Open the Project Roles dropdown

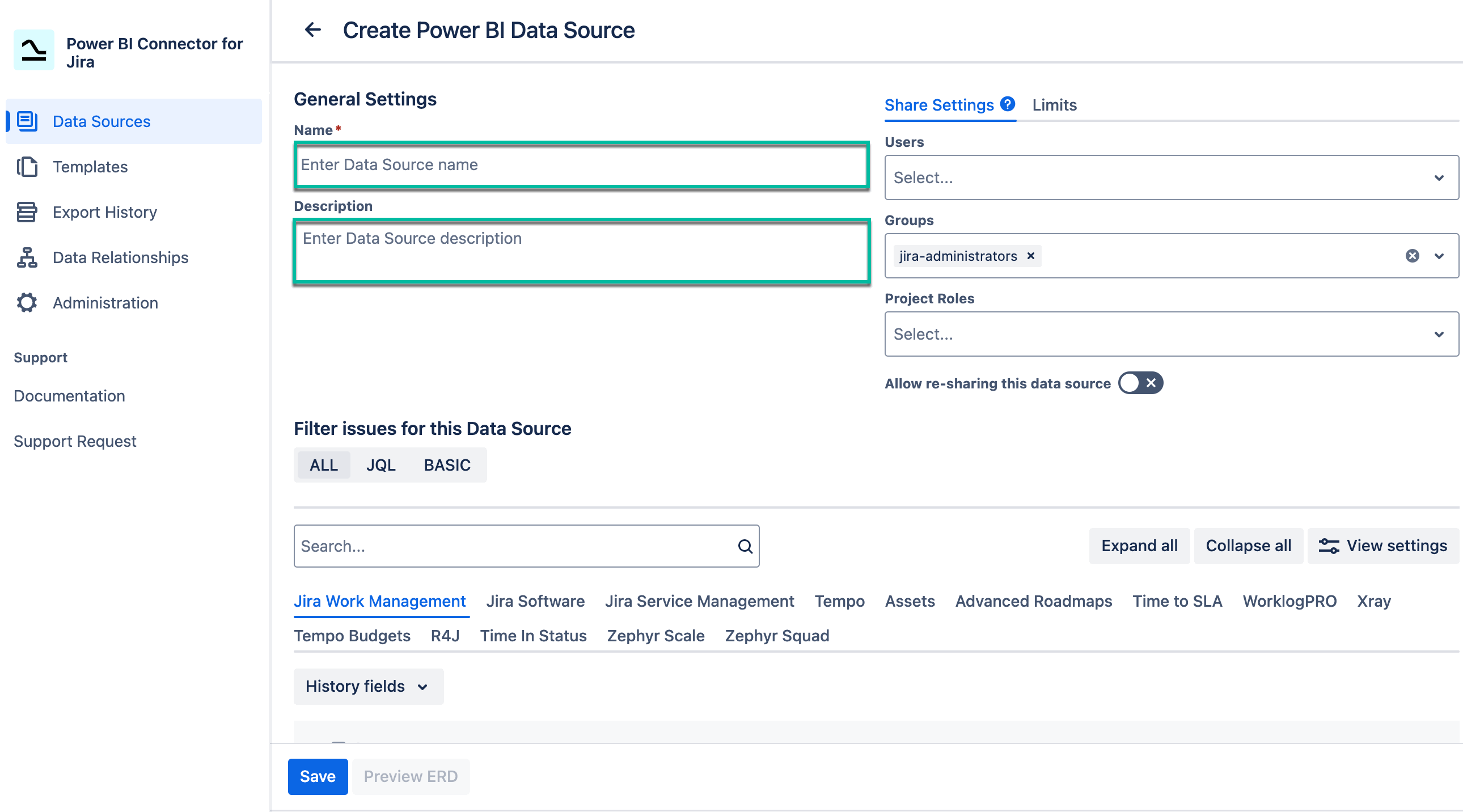pyautogui.click(x=1171, y=334)
